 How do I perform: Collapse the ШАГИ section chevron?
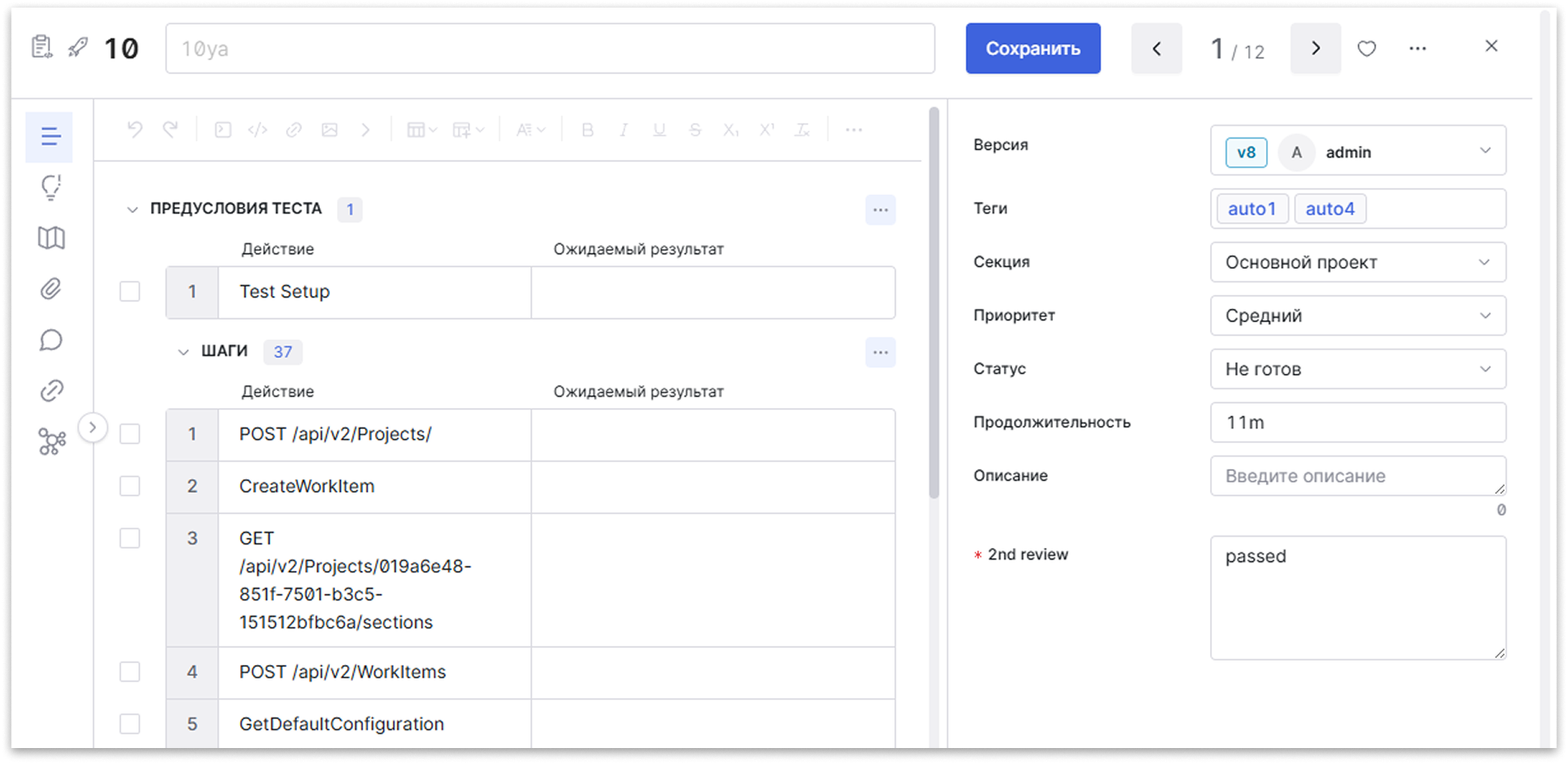[x=183, y=352]
